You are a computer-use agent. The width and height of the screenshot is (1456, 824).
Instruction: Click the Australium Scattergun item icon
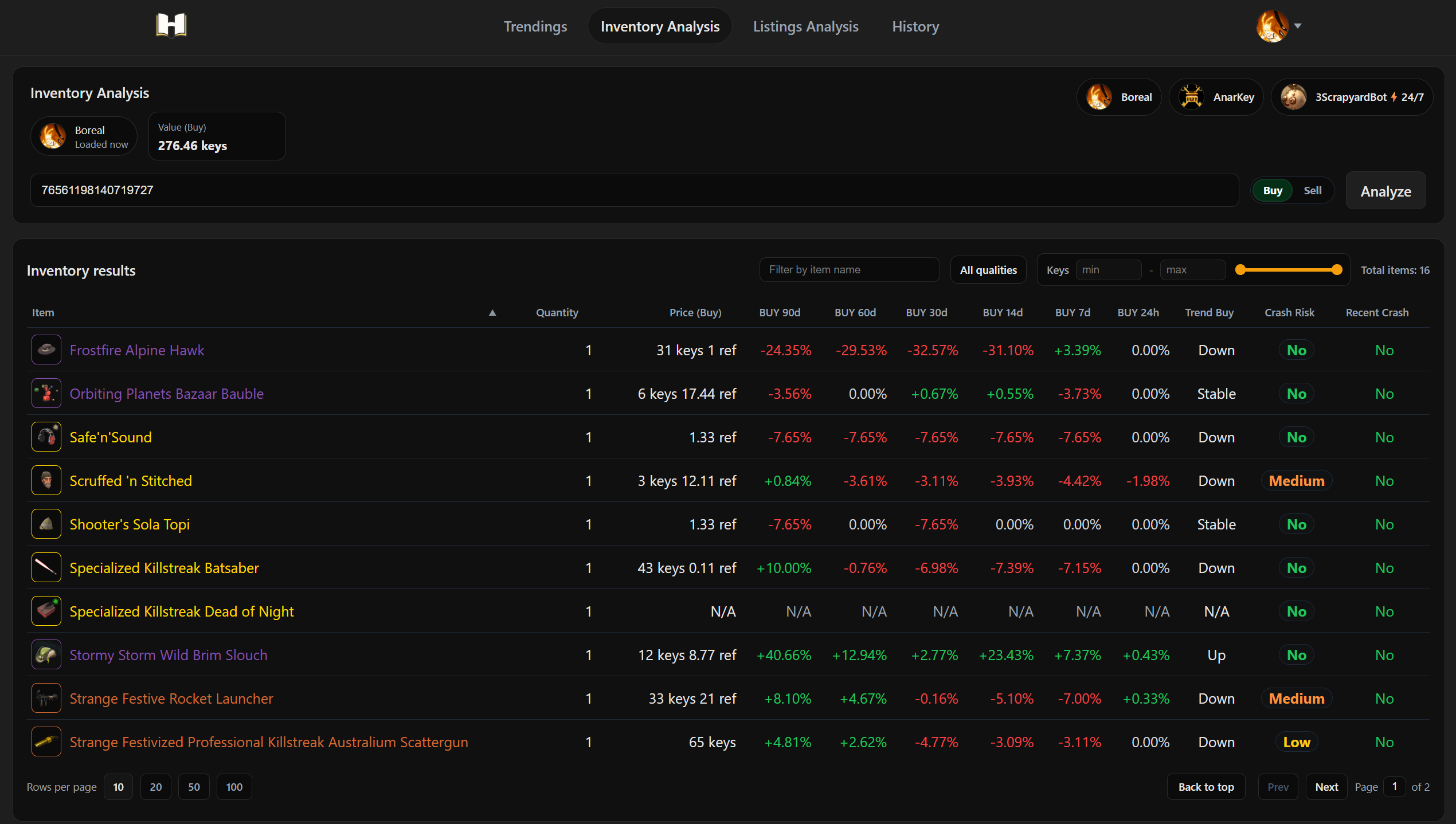[46, 741]
